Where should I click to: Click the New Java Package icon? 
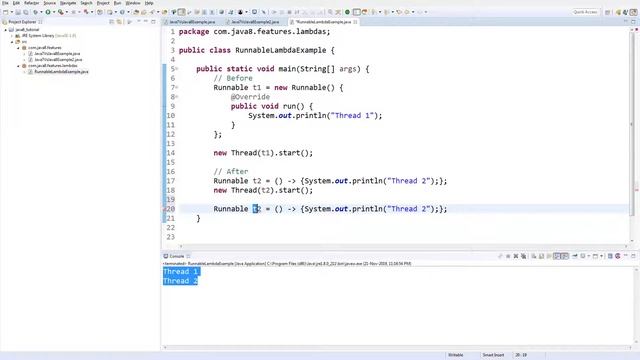(100, 12)
